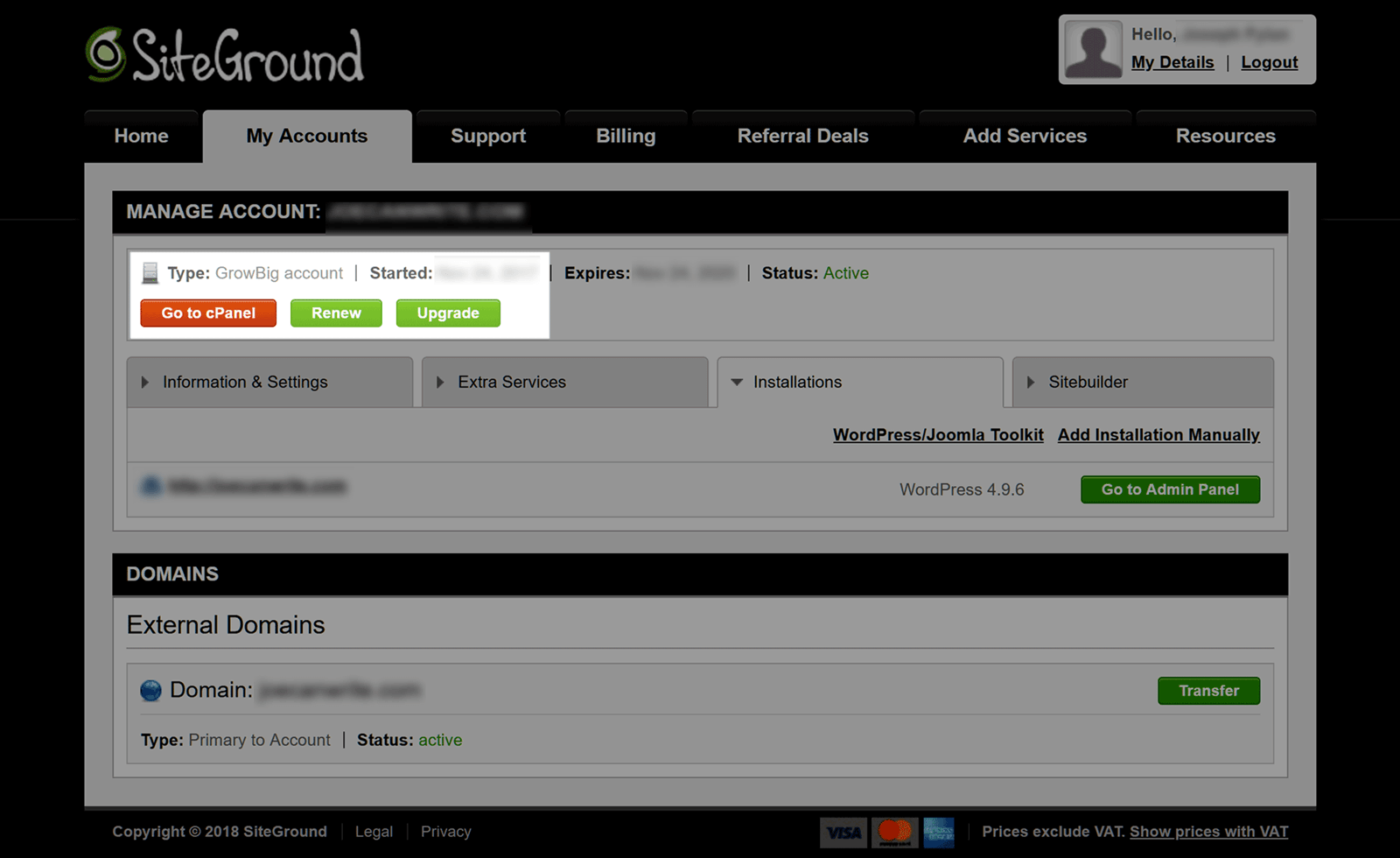Click the user avatar picture
Screen dimensions: 1400x858
tap(1092, 49)
